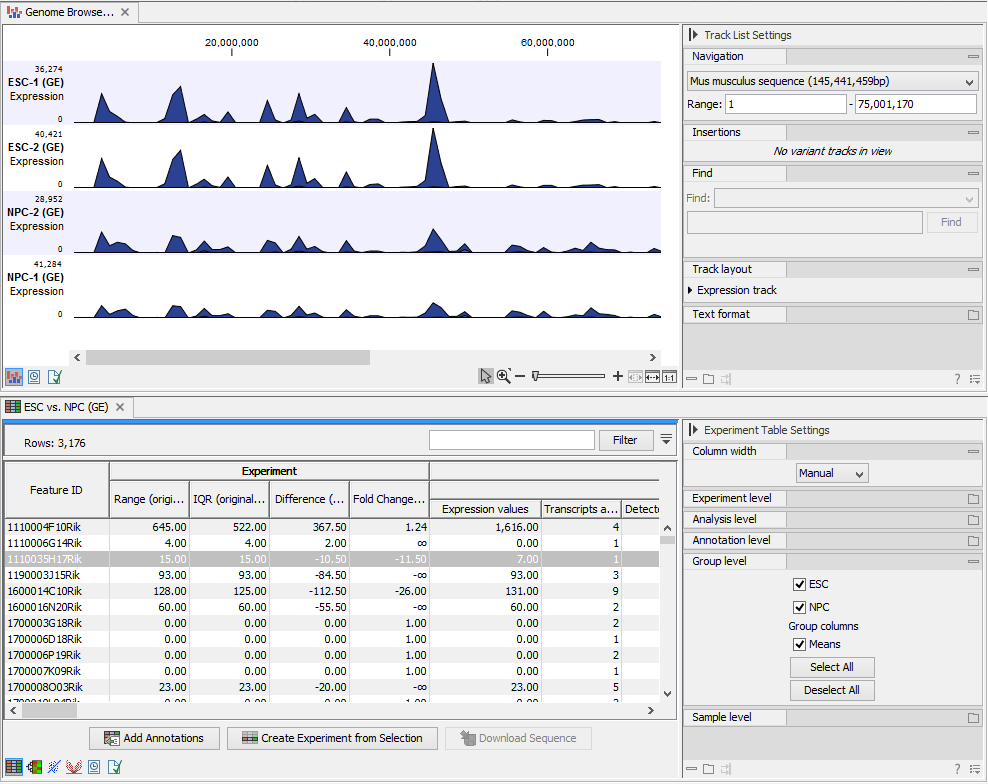The height and width of the screenshot is (784, 988).
Task: Select the zoom-in magnifier tool
Action: 503,376
